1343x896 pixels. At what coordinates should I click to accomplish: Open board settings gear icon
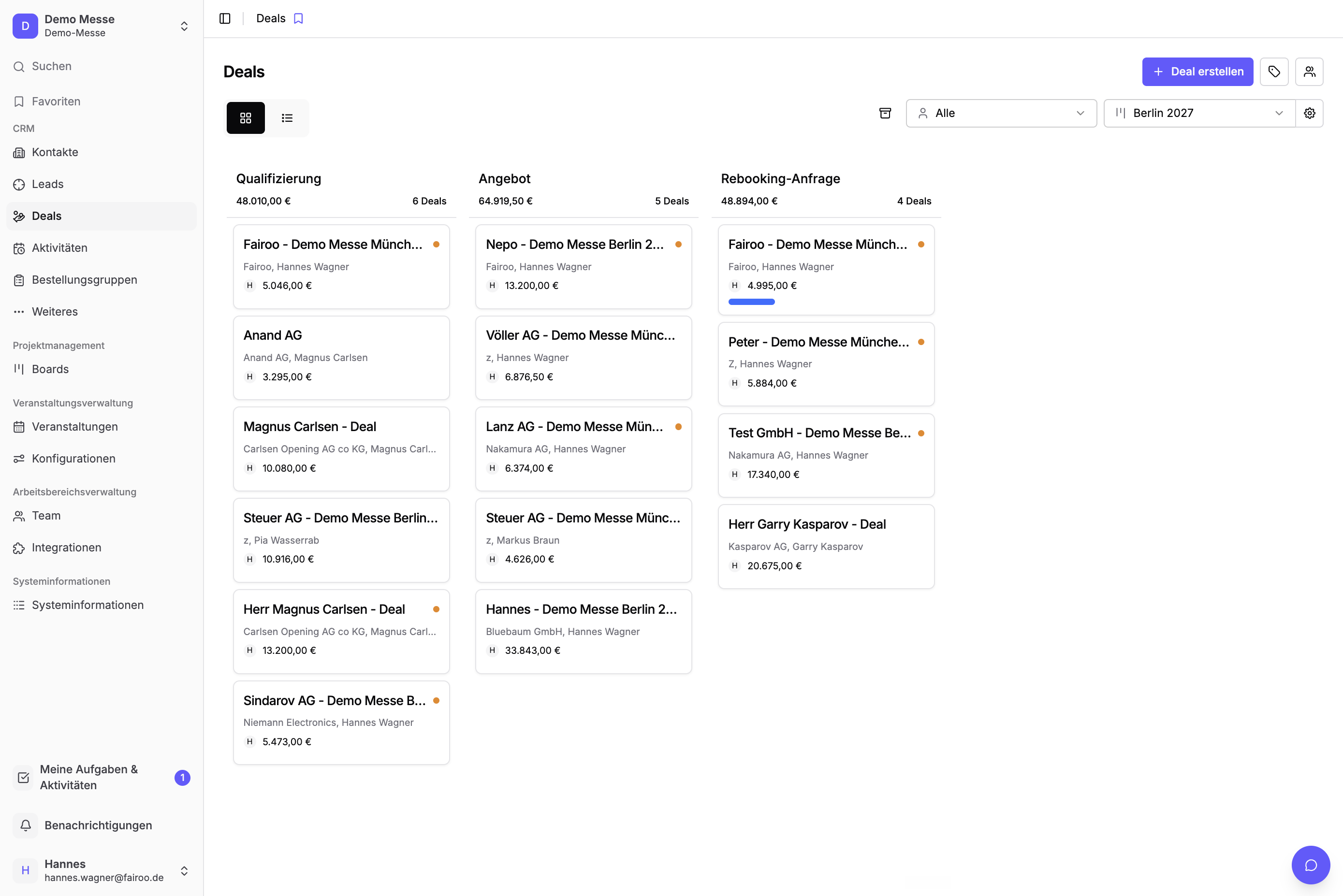point(1309,113)
